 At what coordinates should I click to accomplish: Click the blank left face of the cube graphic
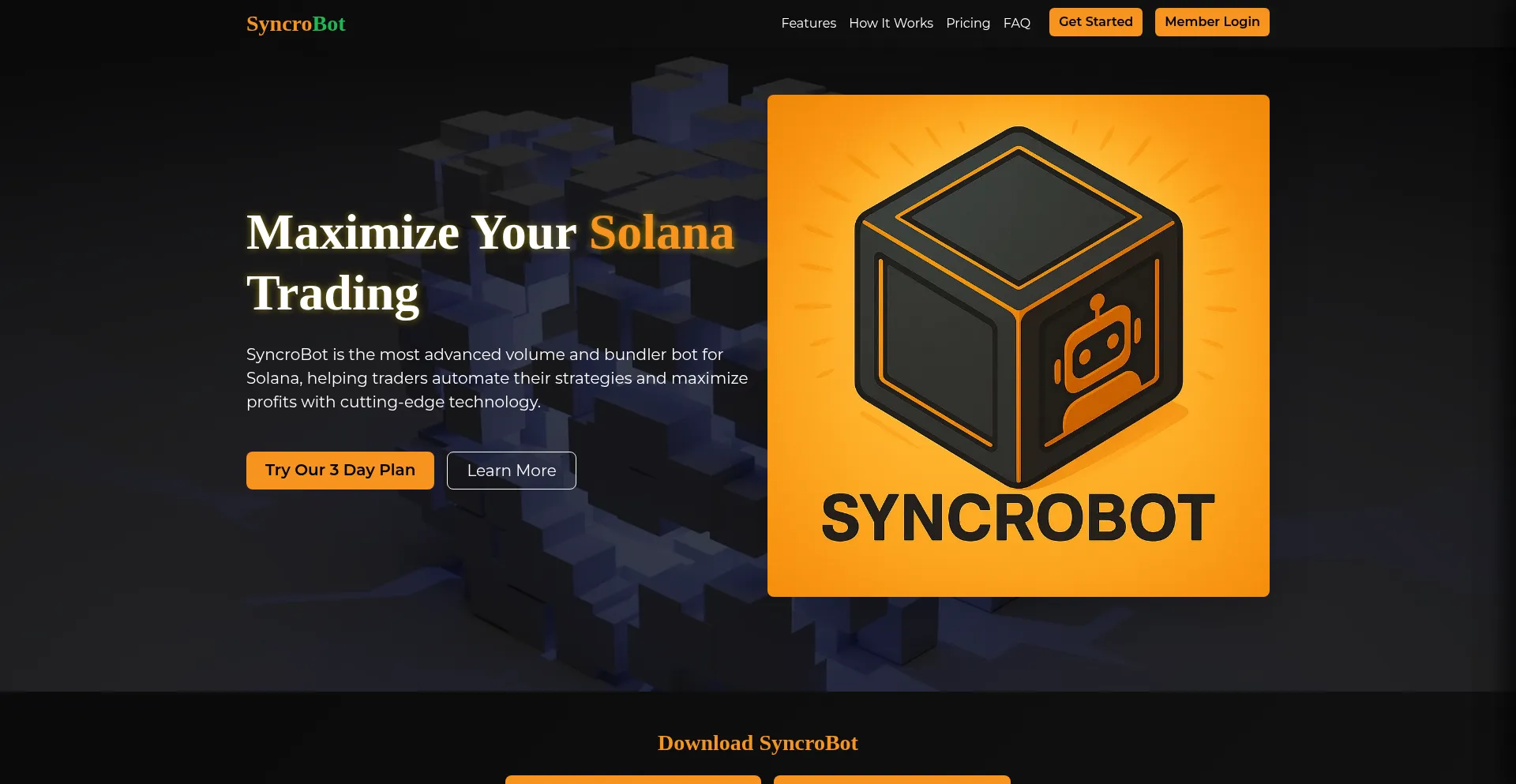[938, 351]
